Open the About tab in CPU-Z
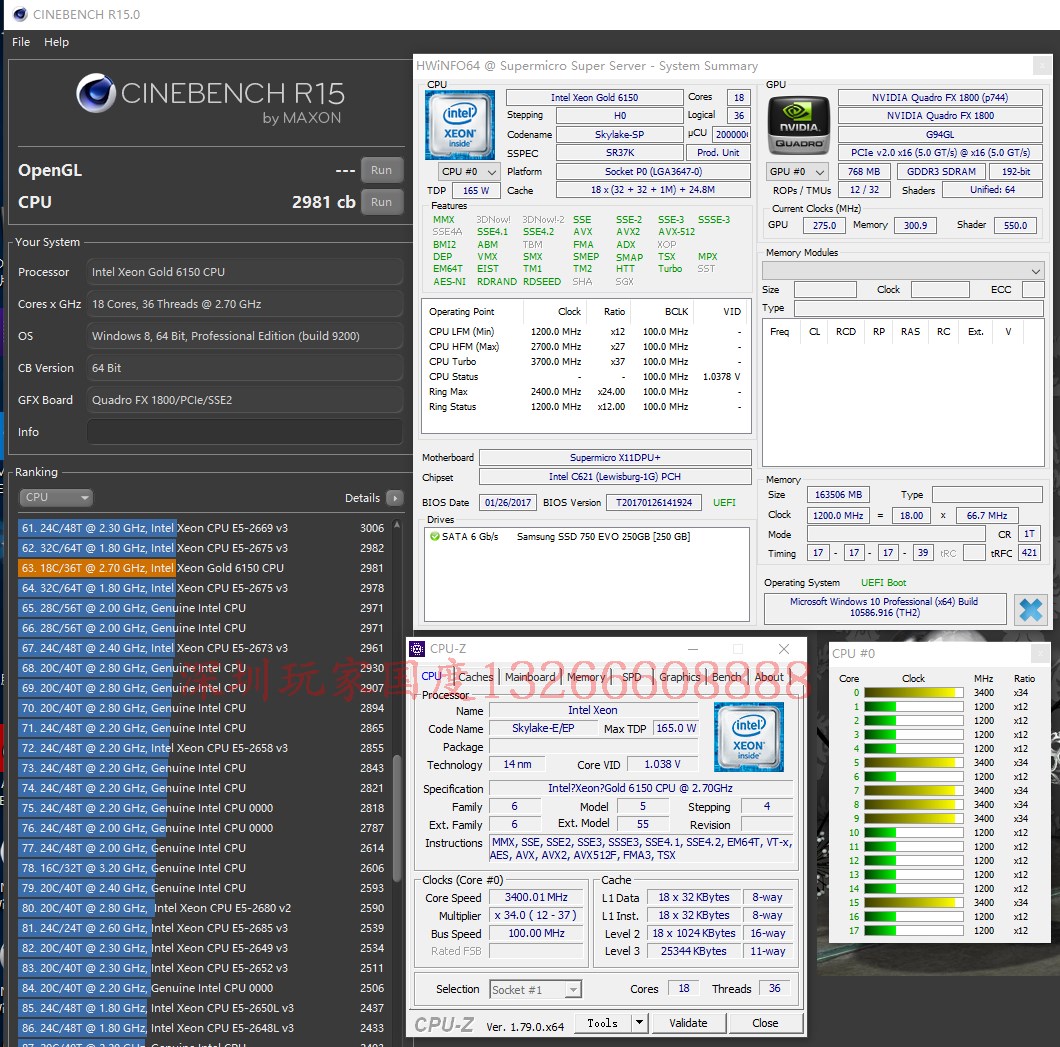The image size is (1060, 1047). tap(769, 677)
